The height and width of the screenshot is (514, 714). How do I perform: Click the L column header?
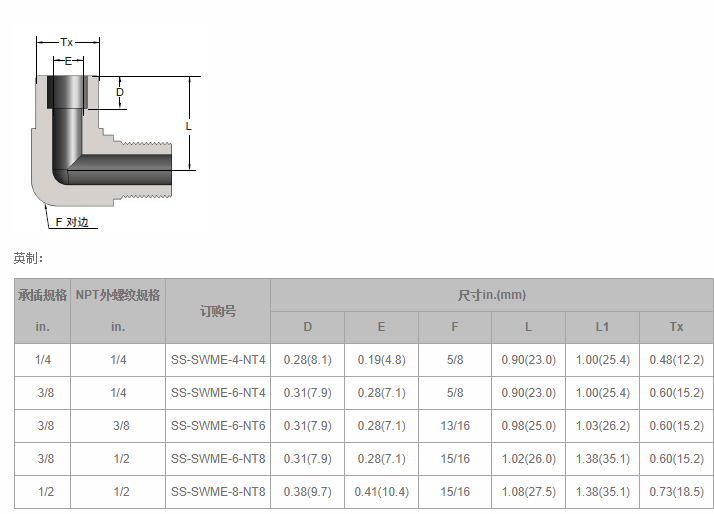(528, 327)
